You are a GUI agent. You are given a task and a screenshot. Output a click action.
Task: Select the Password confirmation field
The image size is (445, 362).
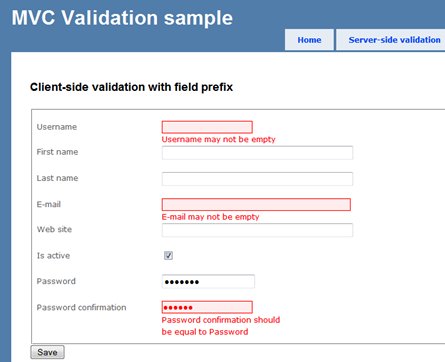point(207,307)
